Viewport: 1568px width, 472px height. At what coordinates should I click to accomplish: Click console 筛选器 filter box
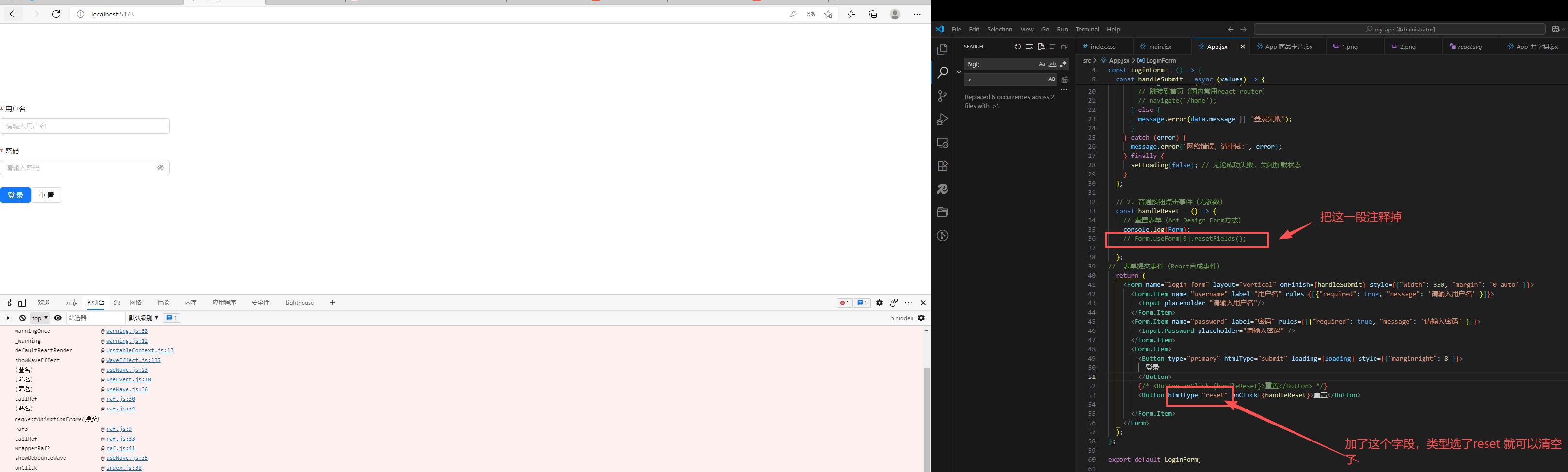[x=96, y=318]
